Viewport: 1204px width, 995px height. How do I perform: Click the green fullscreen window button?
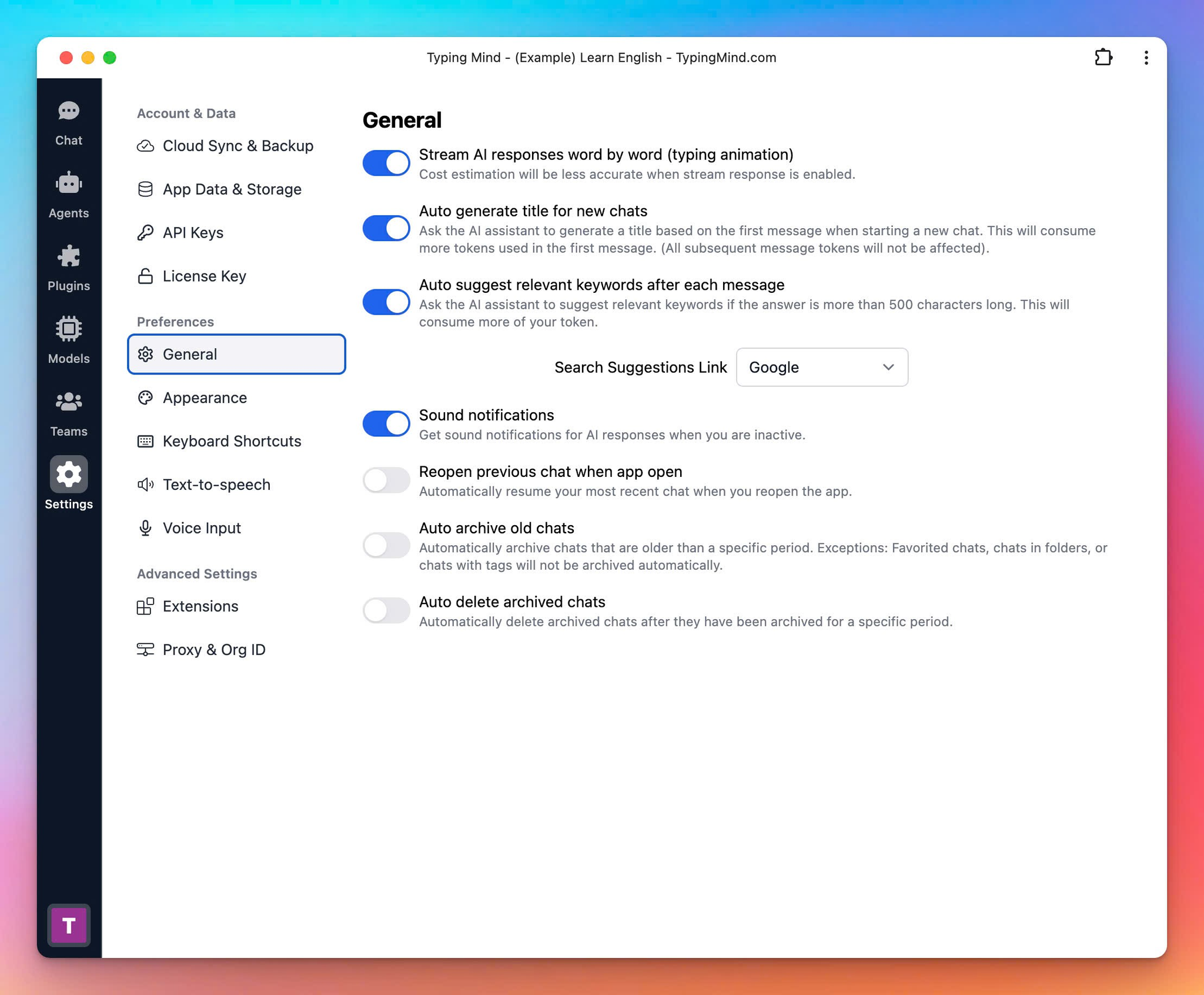109,58
